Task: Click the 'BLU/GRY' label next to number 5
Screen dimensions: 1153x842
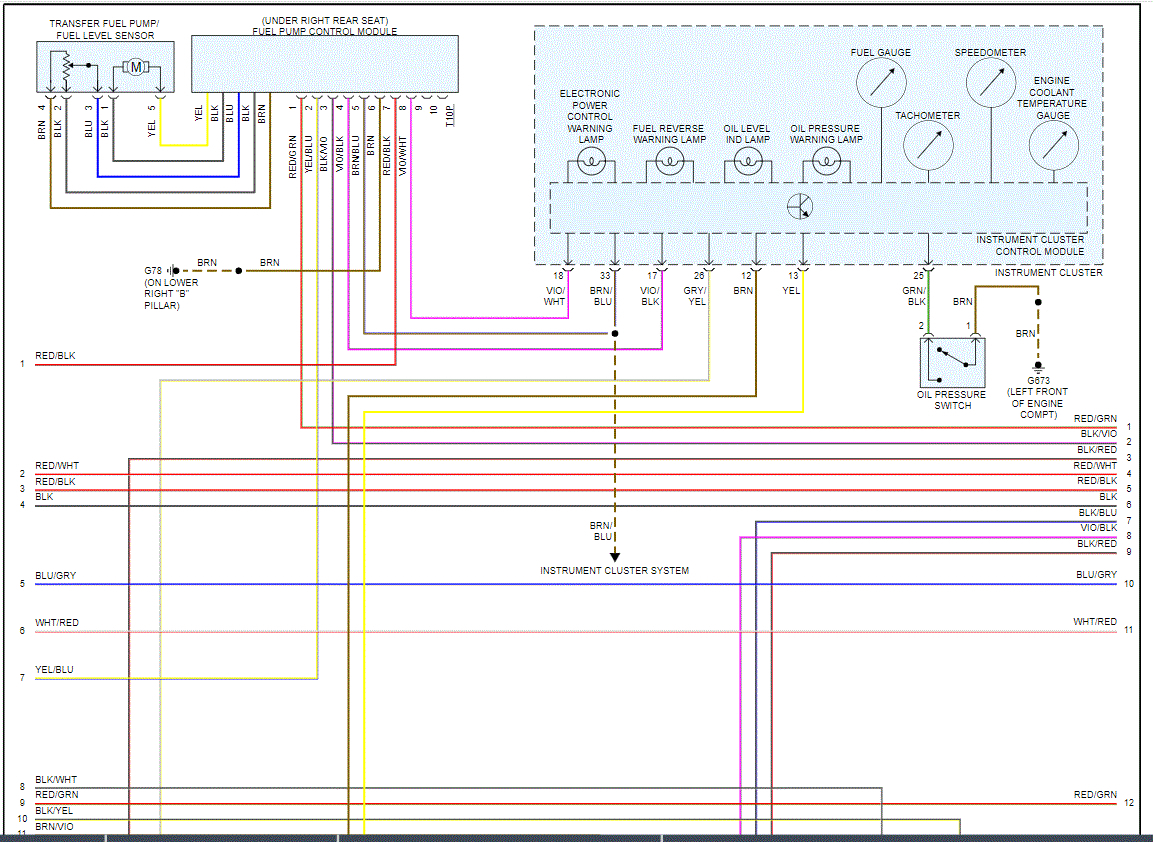Action: (55, 576)
